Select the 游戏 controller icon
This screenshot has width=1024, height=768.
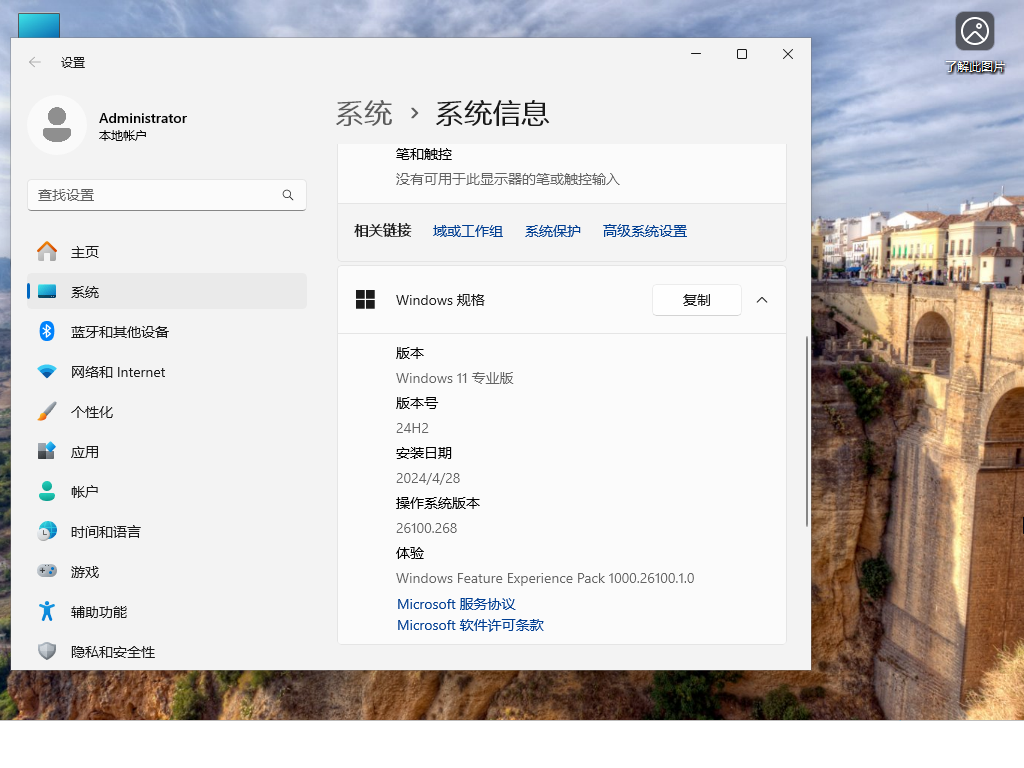tap(46, 571)
